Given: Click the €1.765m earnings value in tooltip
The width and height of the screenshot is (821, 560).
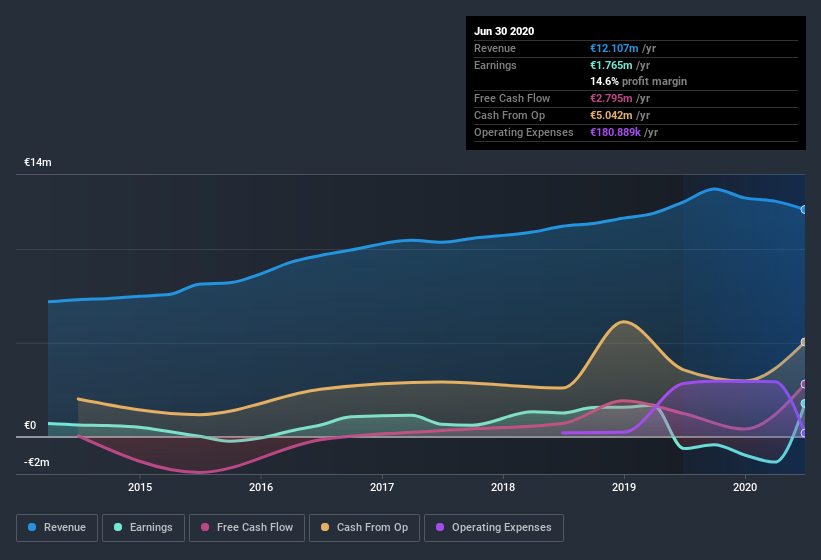Looking at the screenshot, I should (611, 65).
